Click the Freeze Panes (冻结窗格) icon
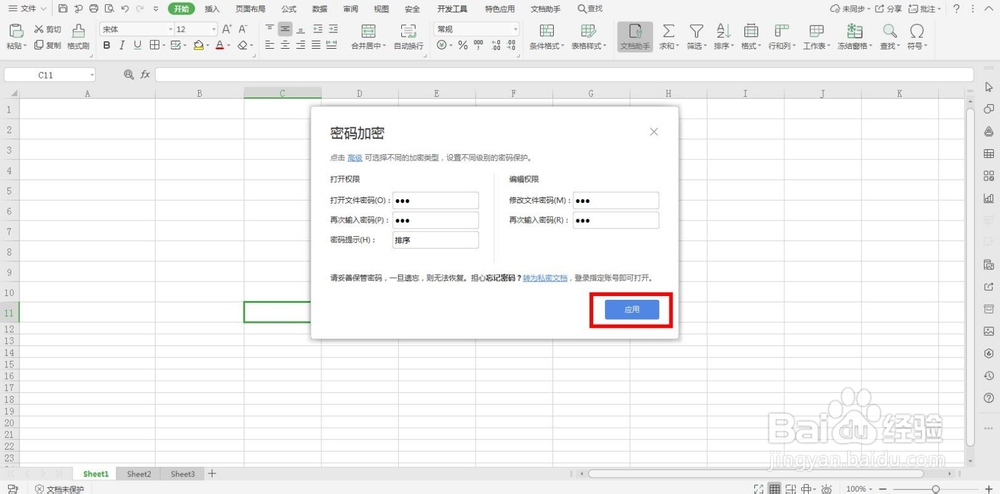The height and width of the screenshot is (494, 1000). point(855,31)
